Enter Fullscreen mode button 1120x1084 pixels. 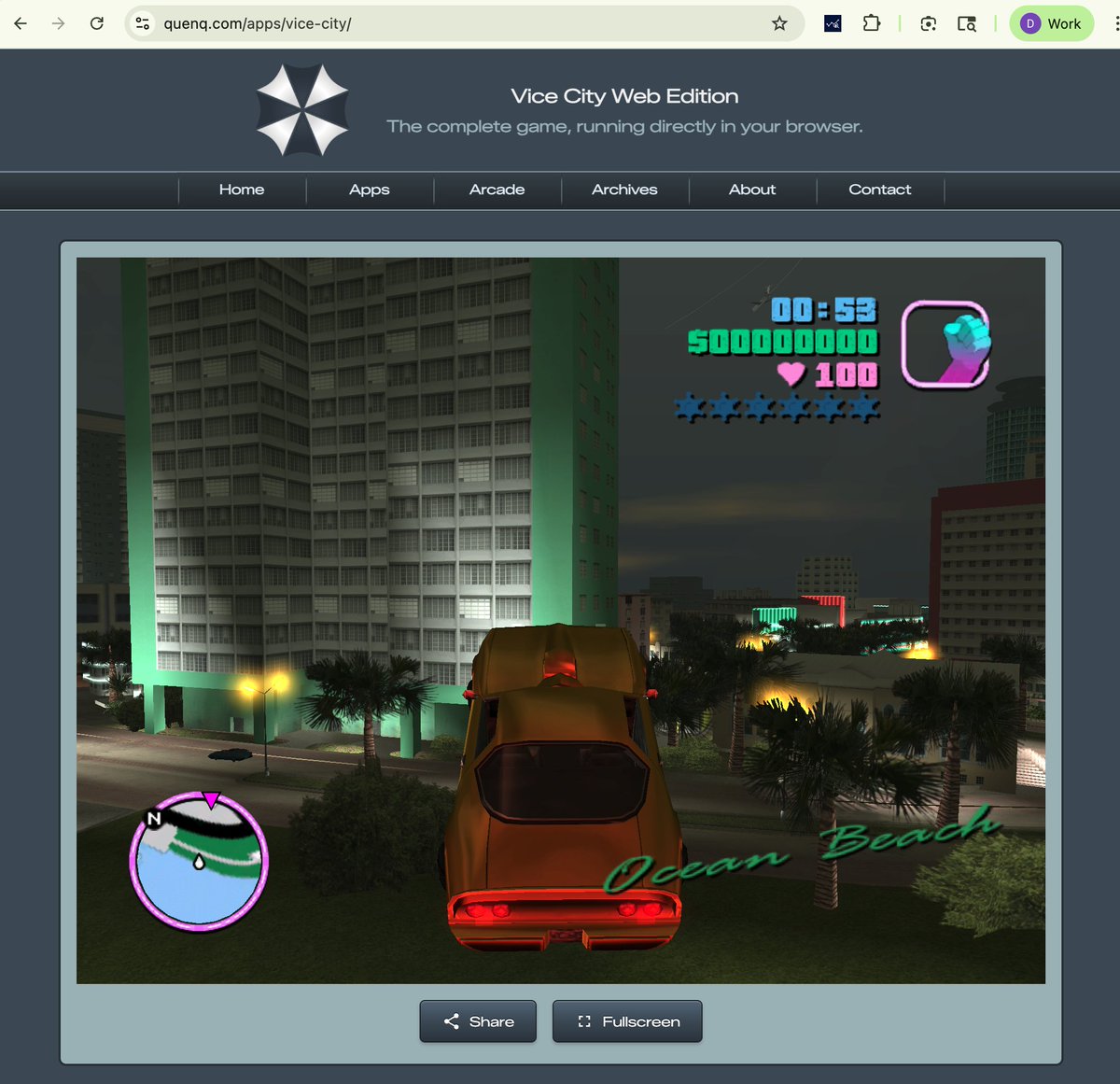tap(627, 1021)
